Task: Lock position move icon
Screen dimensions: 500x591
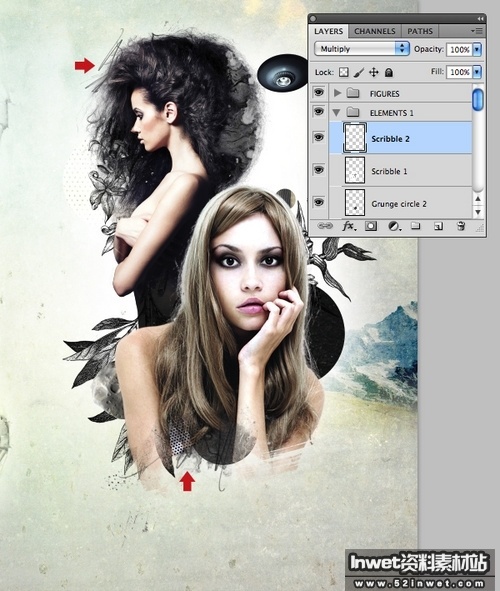Action: (373, 72)
